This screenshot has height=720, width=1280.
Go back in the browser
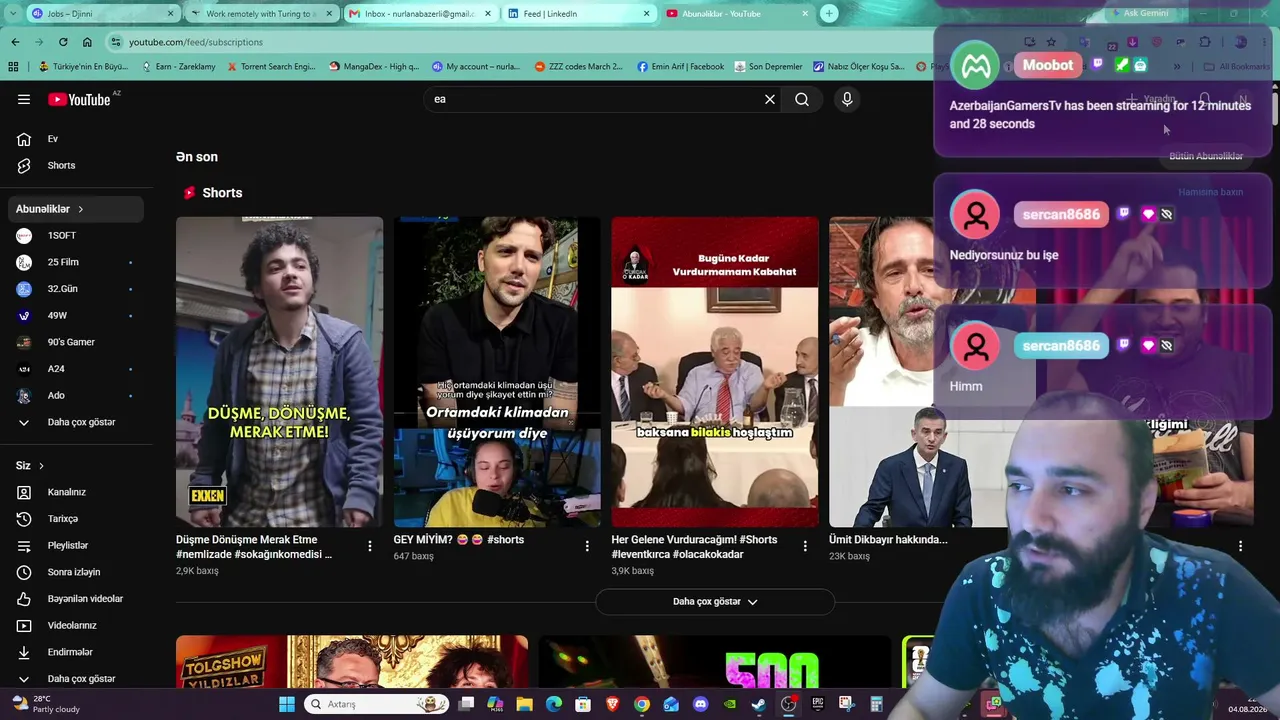click(x=15, y=42)
